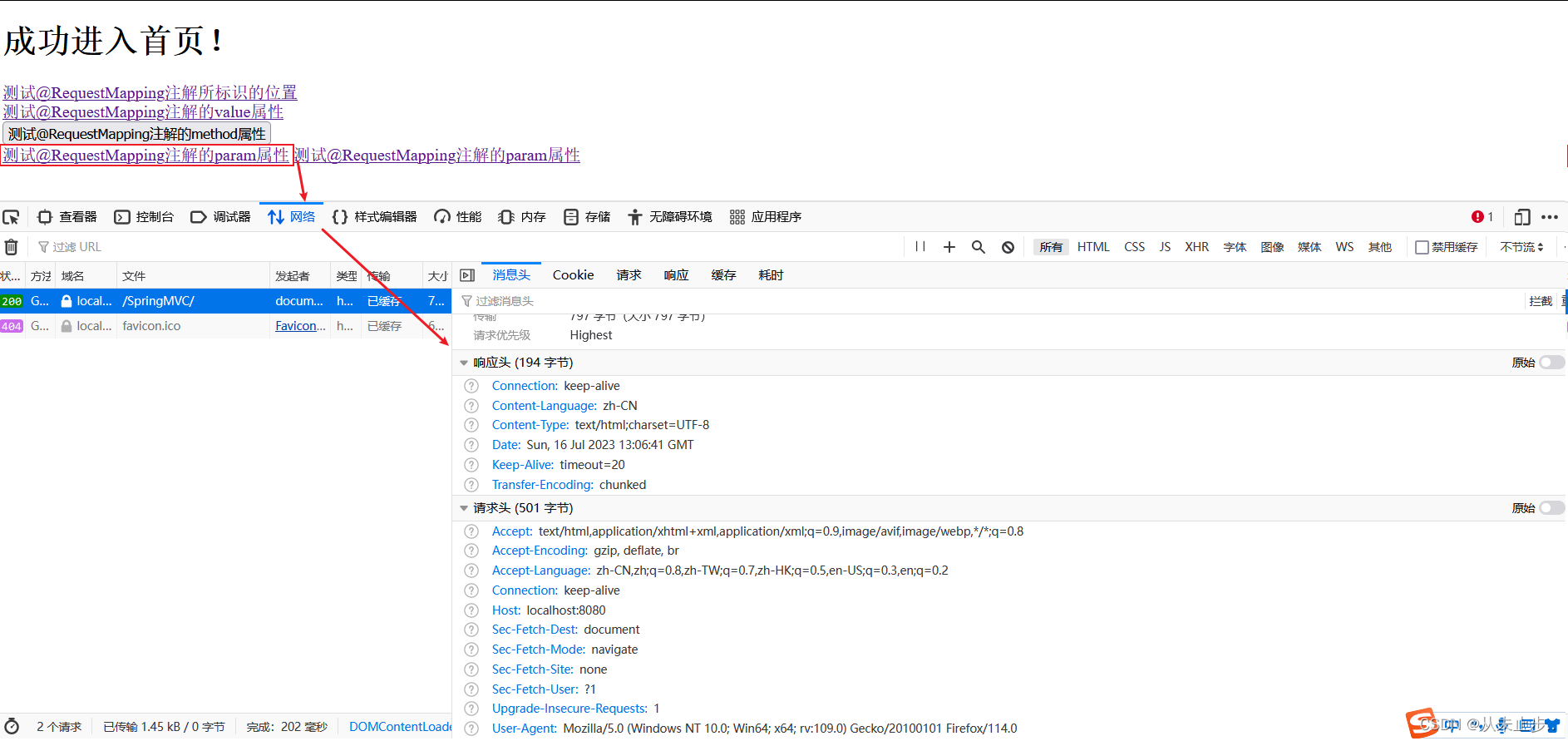Open network search magnifier
Image resolution: width=1568 pixels, height=741 pixels.
pos(979,247)
